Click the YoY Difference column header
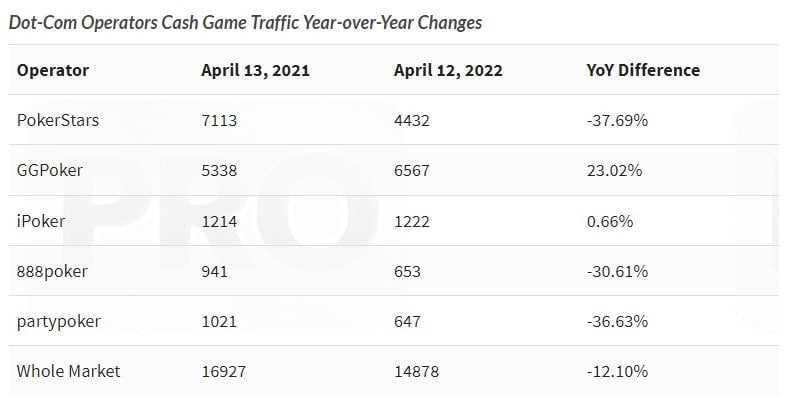The height and width of the screenshot is (410, 788). [x=642, y=70]
